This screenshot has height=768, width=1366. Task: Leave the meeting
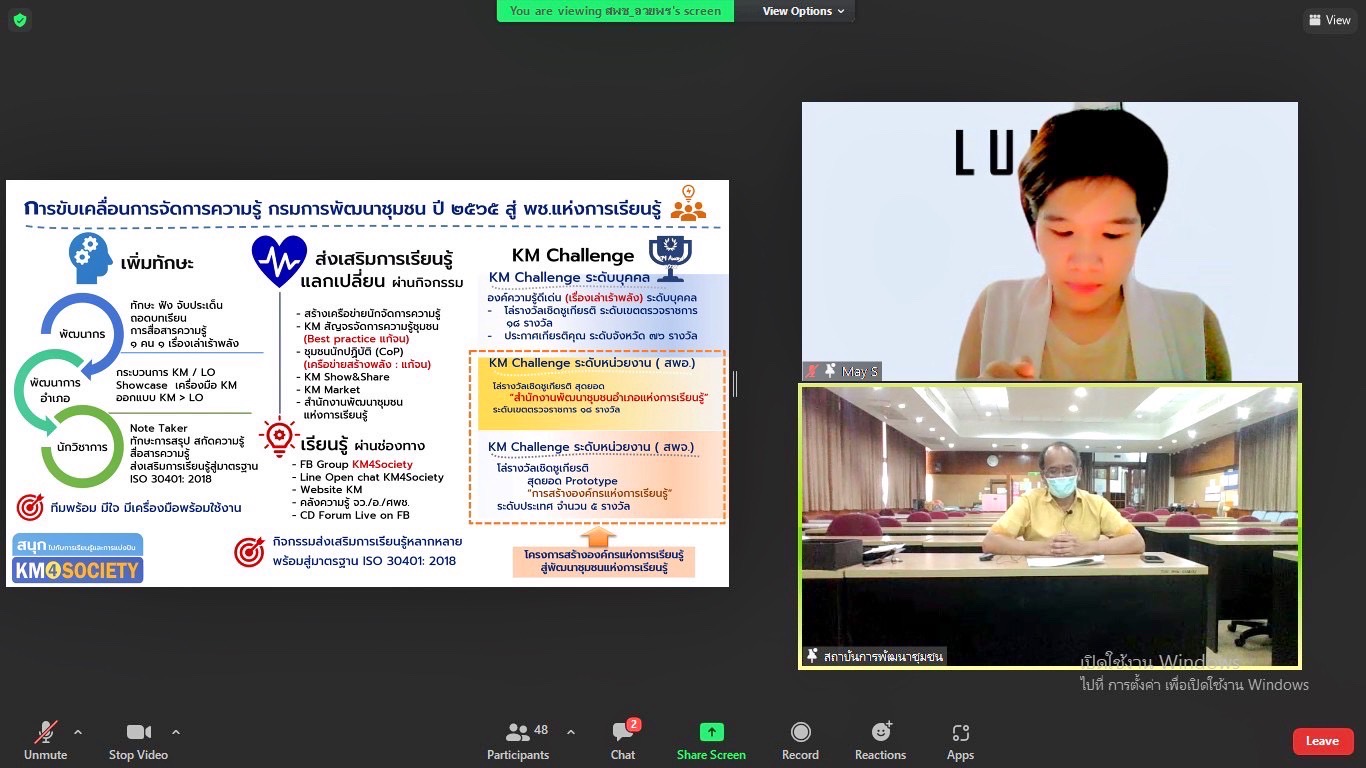(x=1322, y=741)
